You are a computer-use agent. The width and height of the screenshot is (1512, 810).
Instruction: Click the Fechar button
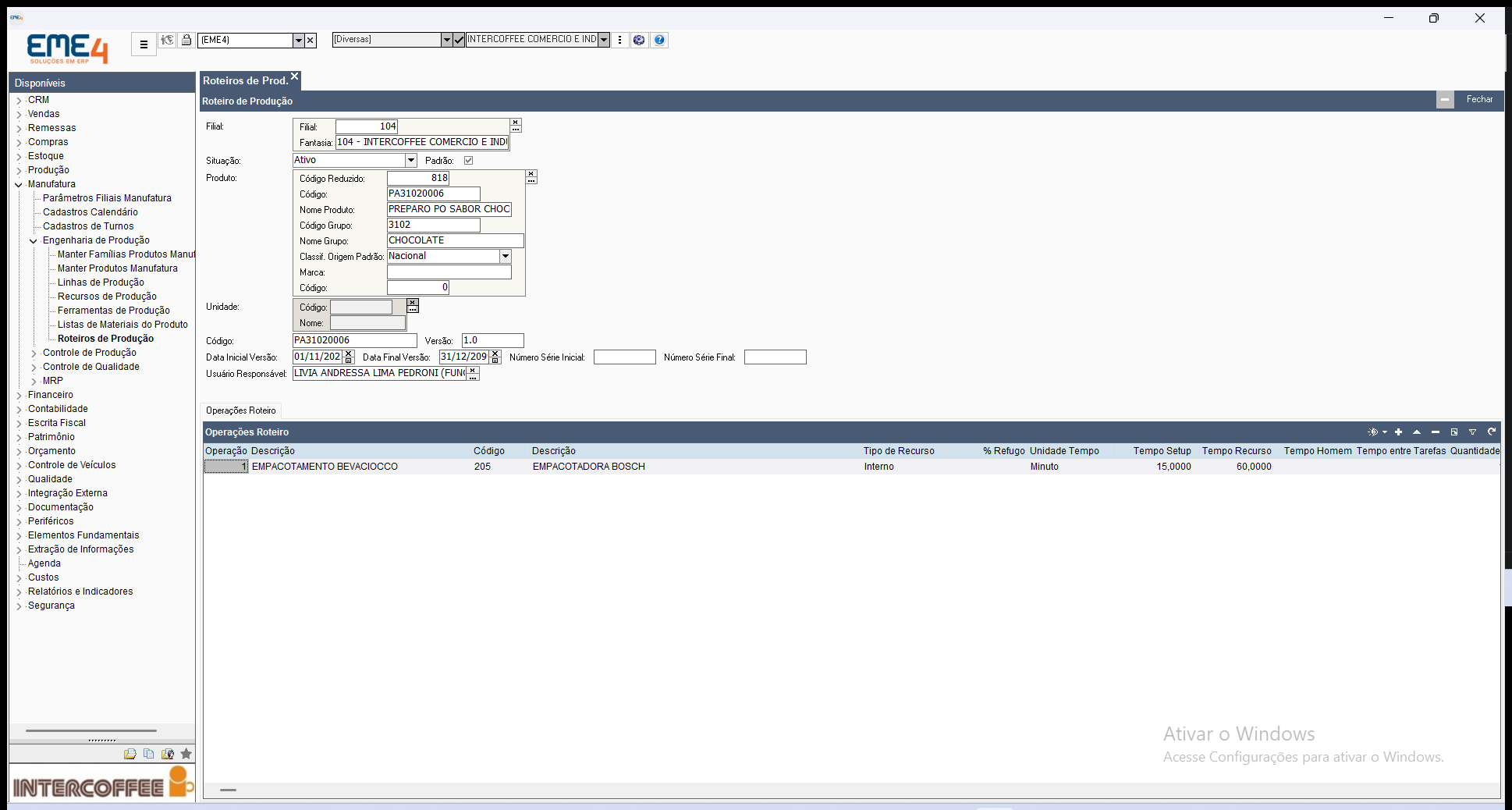coord(1479,100)
